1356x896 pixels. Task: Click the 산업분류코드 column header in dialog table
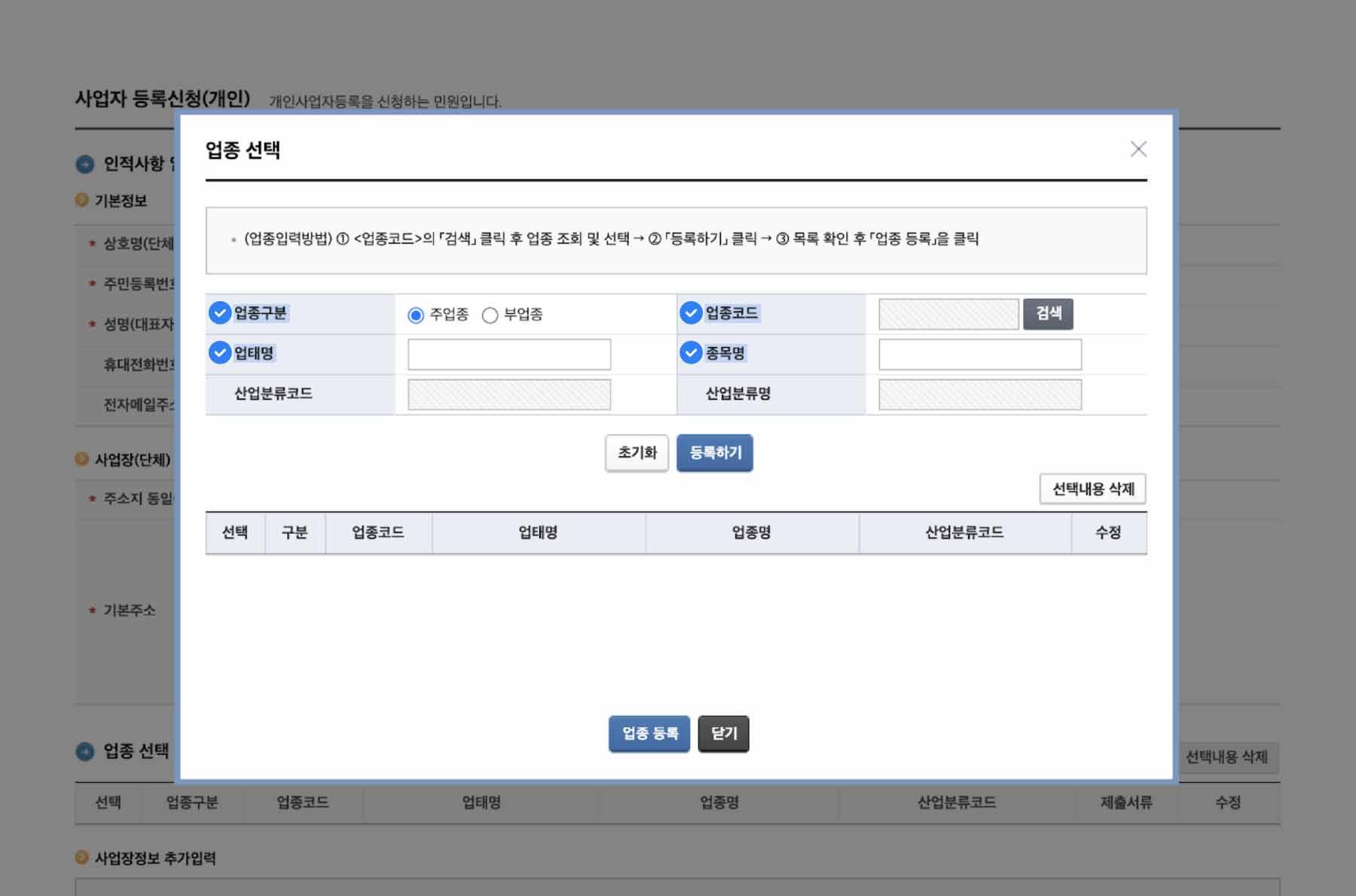[x=964, y=533]
